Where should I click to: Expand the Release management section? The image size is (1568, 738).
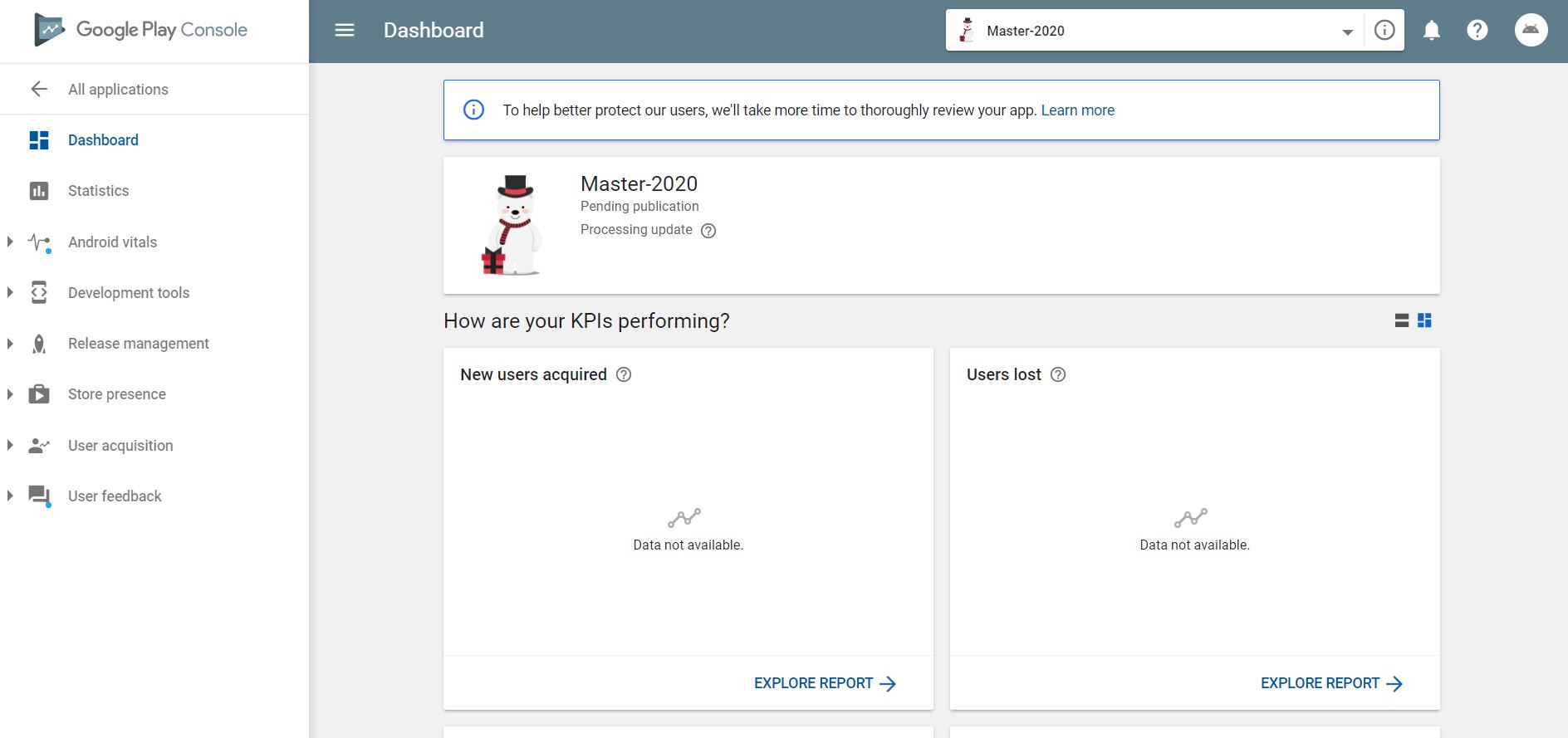coord(10,344)
